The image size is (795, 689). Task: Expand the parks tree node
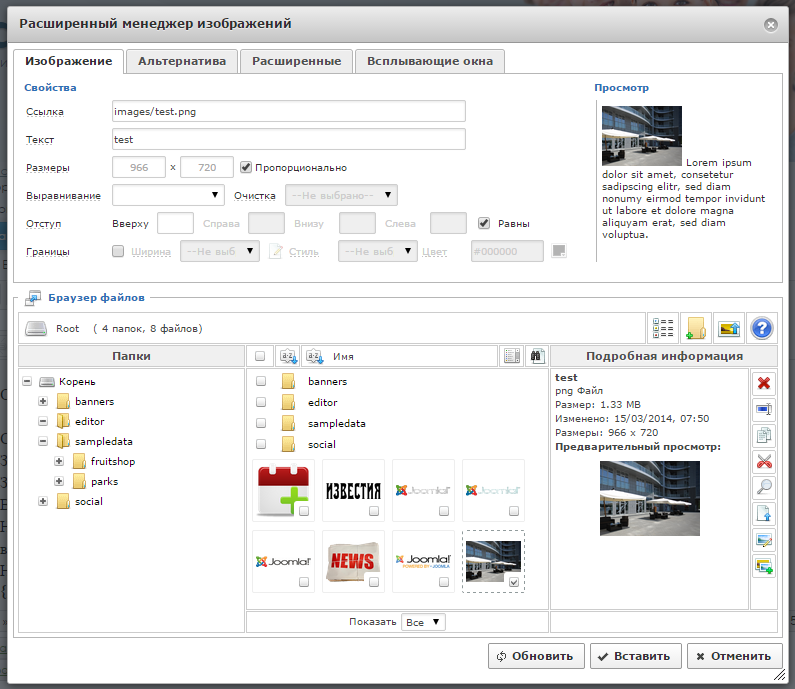tap(59, 481)
